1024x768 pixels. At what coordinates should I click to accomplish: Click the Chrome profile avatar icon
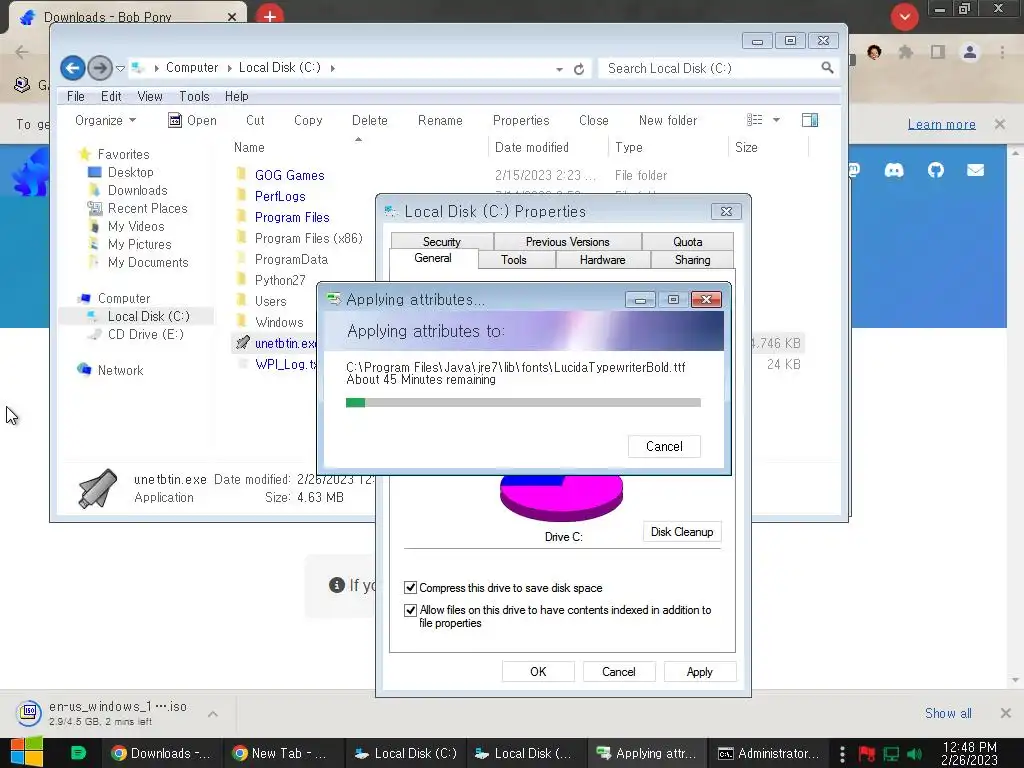click(x=970, y=52)
